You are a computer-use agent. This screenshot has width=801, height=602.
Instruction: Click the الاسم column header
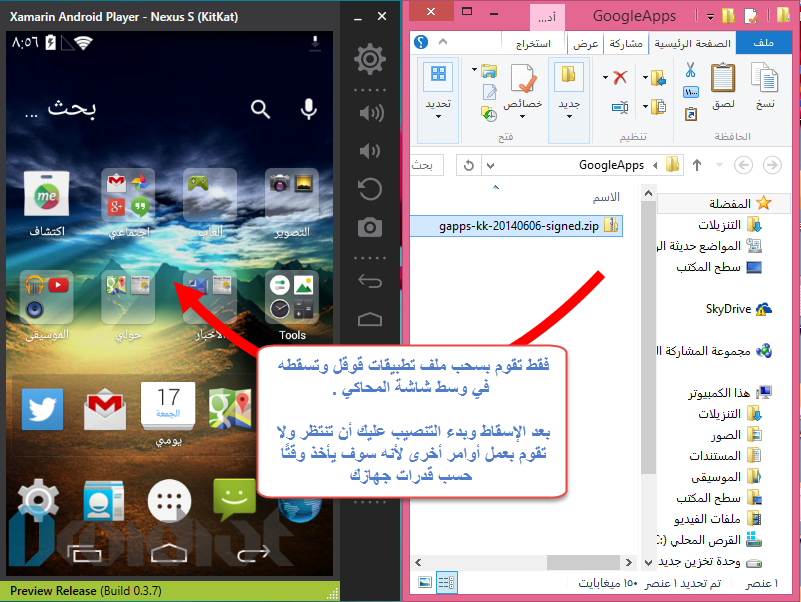606,197
